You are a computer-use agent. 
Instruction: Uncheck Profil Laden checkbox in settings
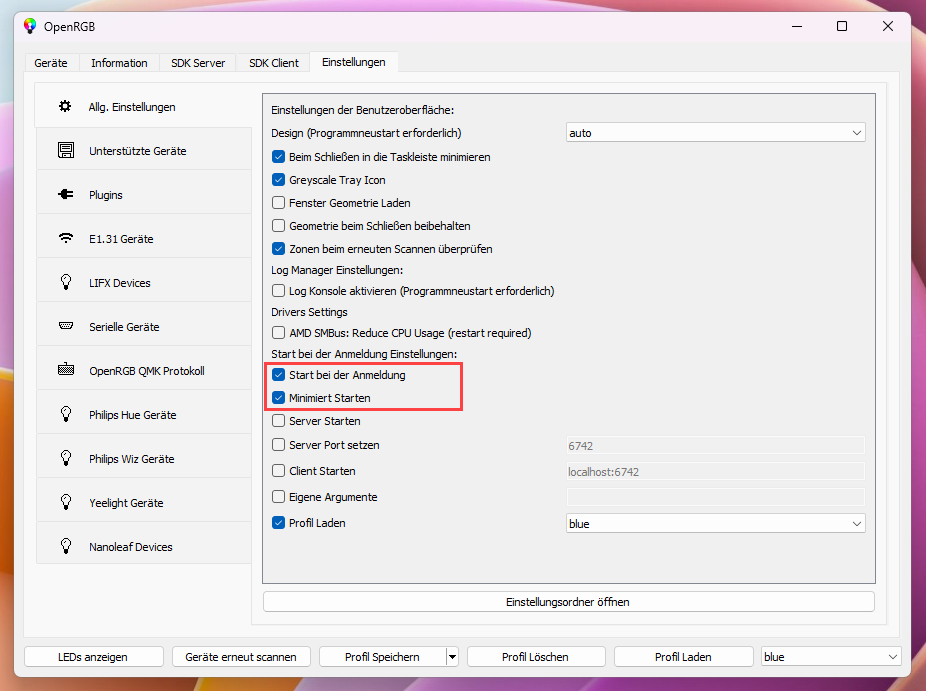click(278, 523)
